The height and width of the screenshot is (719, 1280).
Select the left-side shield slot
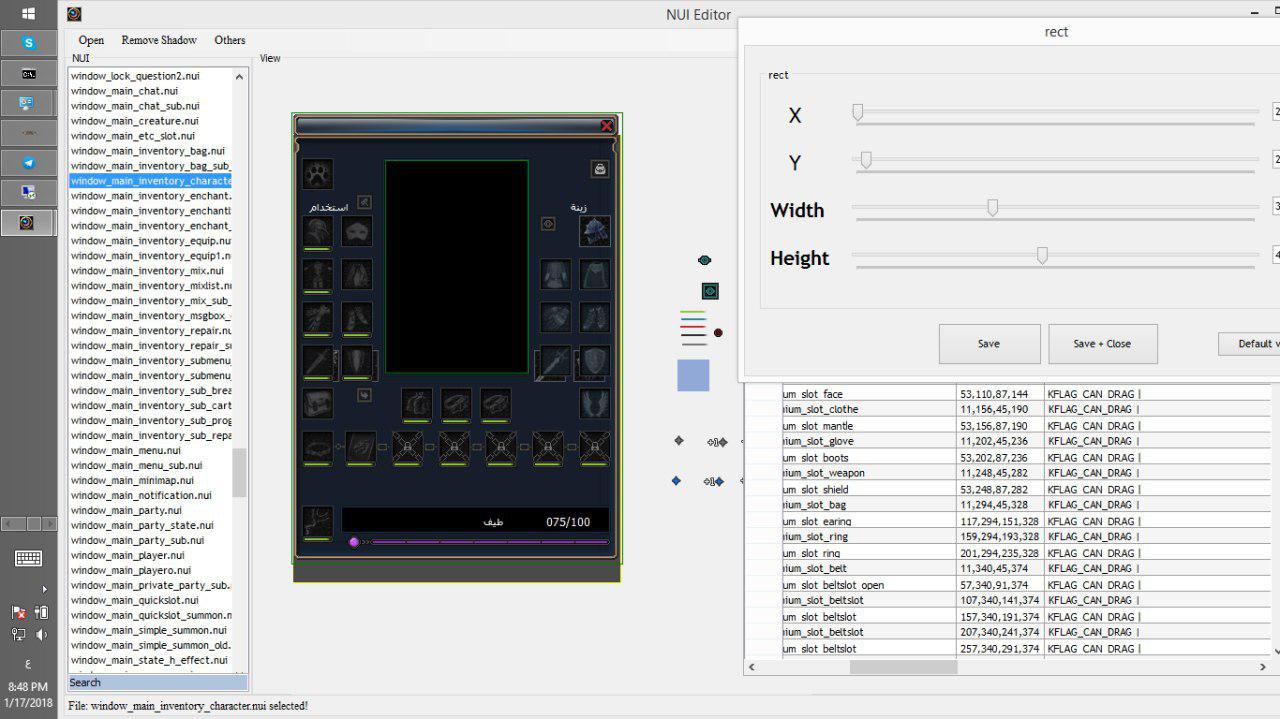point(357,361)
